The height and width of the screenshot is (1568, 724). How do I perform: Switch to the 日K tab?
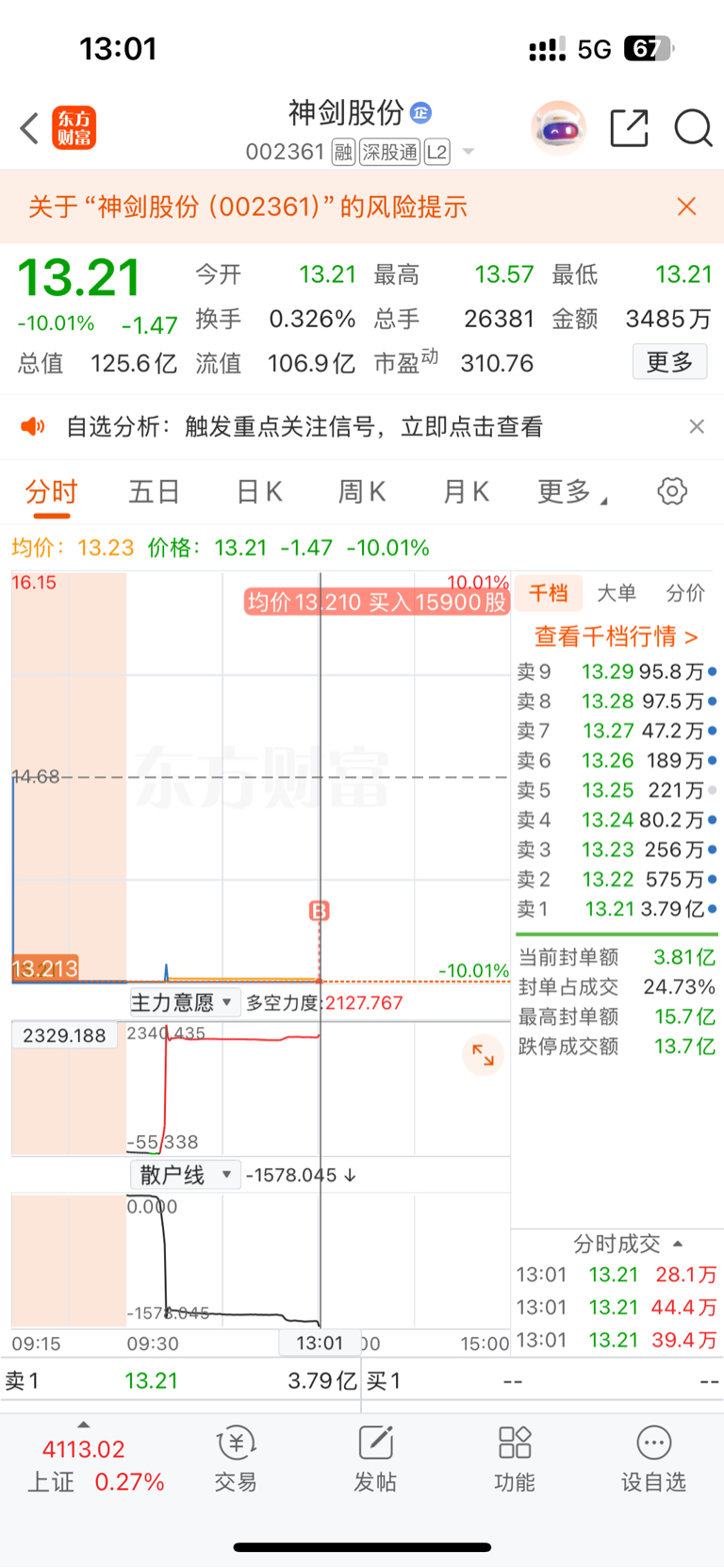[x=259, y=491]
